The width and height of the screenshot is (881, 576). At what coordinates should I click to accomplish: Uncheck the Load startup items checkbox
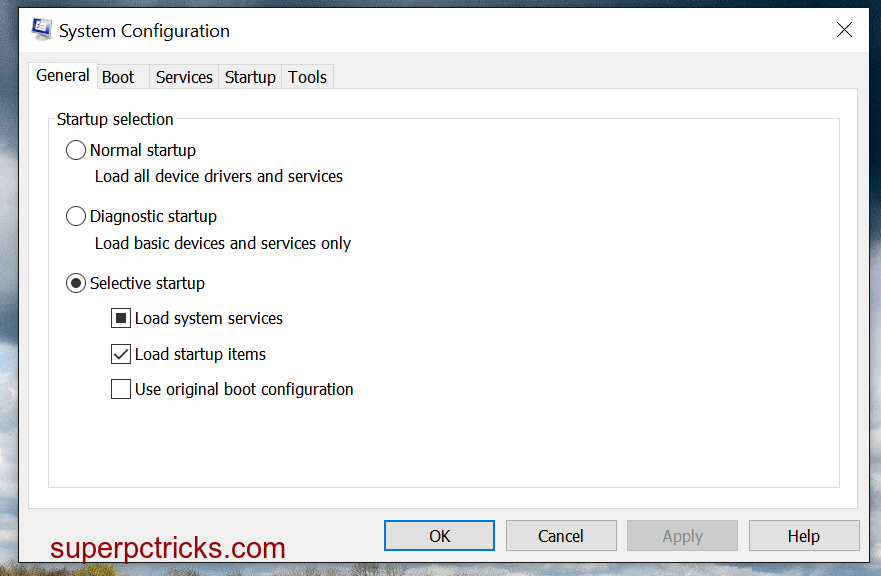click(121, 355)
